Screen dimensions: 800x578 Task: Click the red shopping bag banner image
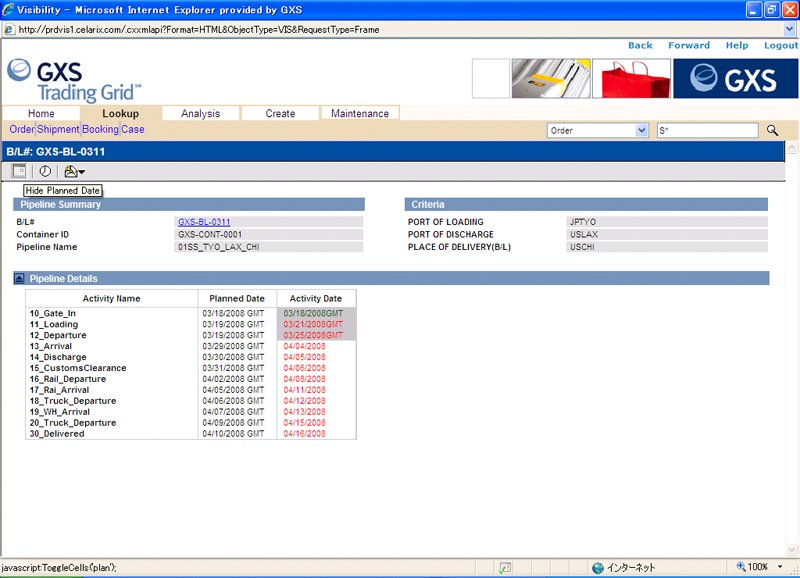click(x=632, y=79)
